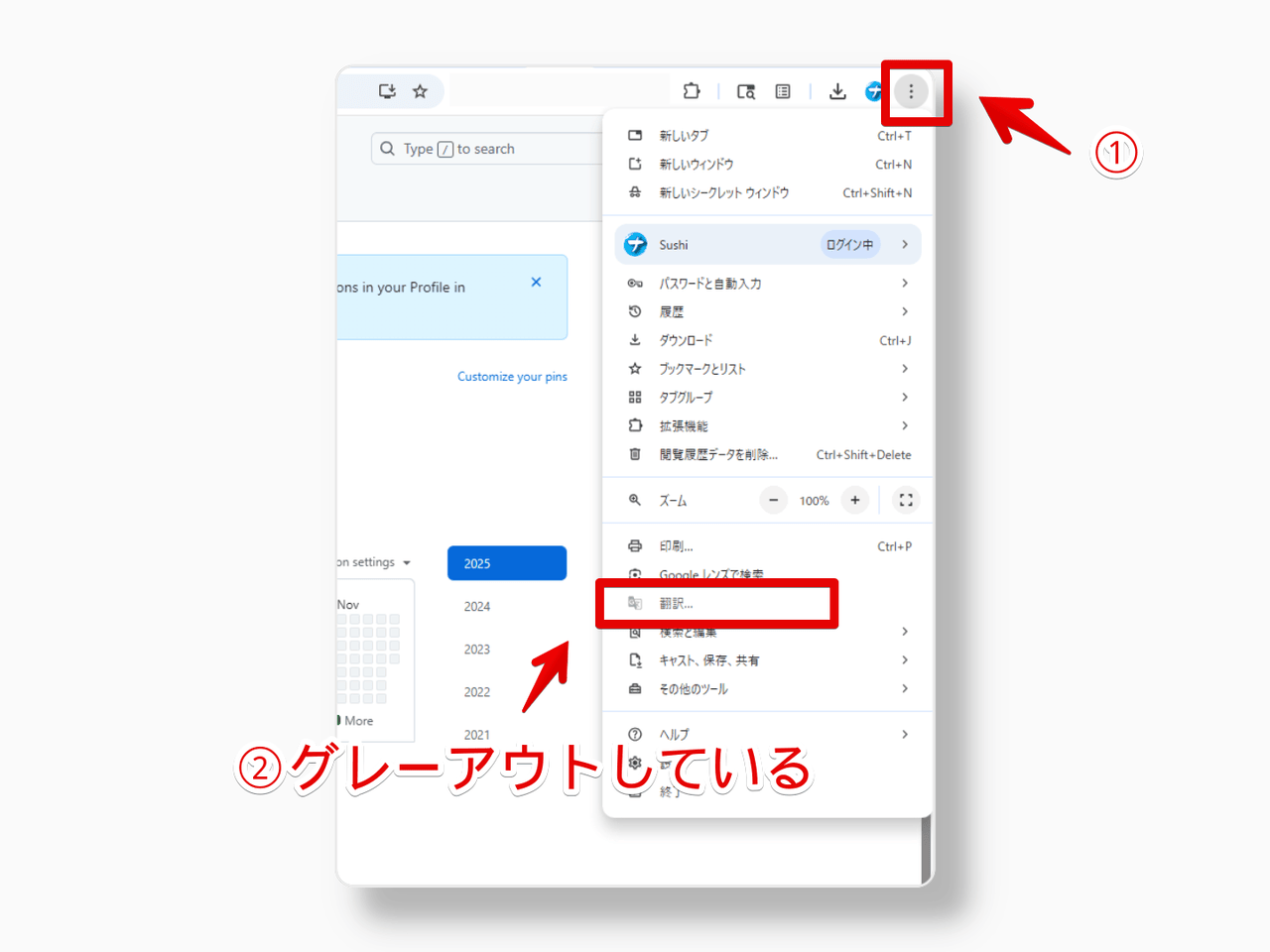The image size is (1270, 952).
Task: Open the Downloads icon in the toolbar
Action: (x=836, y=90)
